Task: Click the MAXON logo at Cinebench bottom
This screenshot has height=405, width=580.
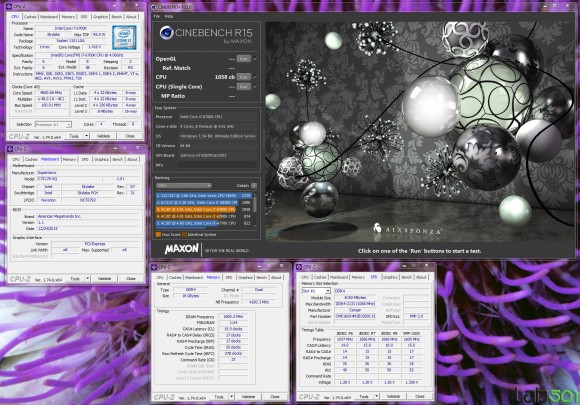Action: pos(182,249)
